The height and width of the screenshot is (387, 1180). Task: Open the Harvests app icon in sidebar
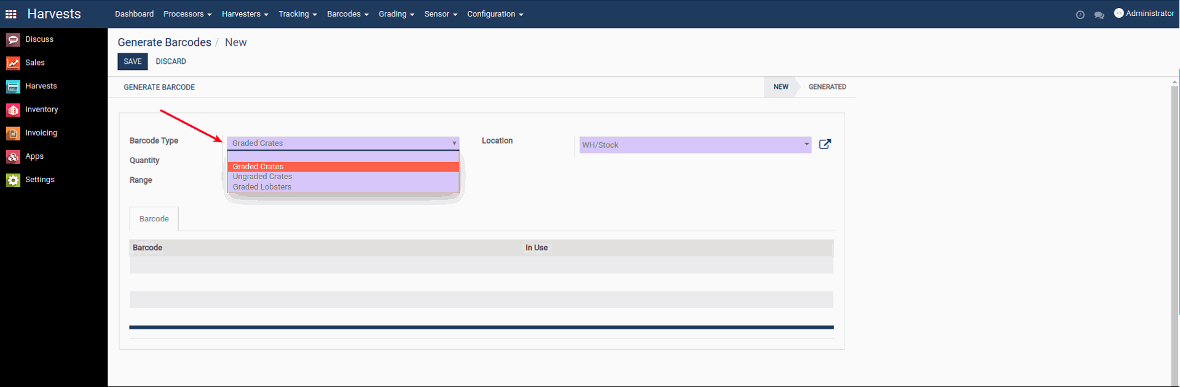tap(13, 86)
